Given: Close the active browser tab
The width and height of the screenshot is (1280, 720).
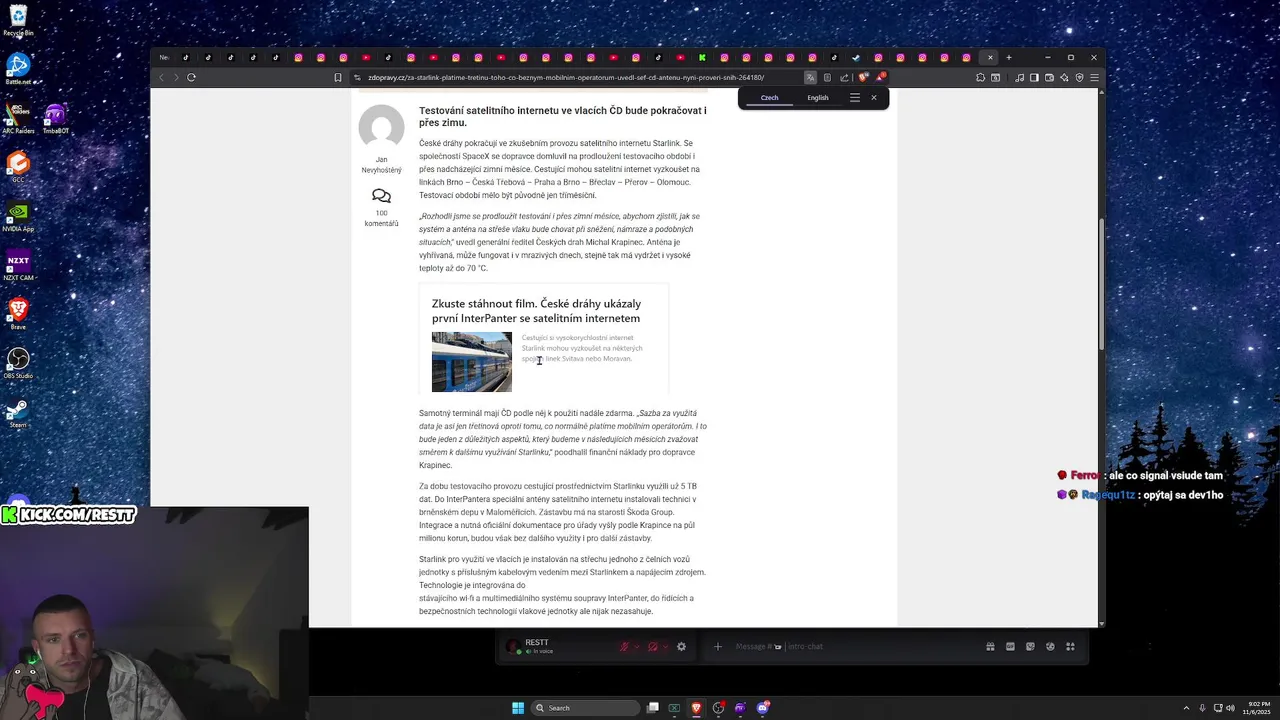Looking at the screenshot, I should 991,57.
